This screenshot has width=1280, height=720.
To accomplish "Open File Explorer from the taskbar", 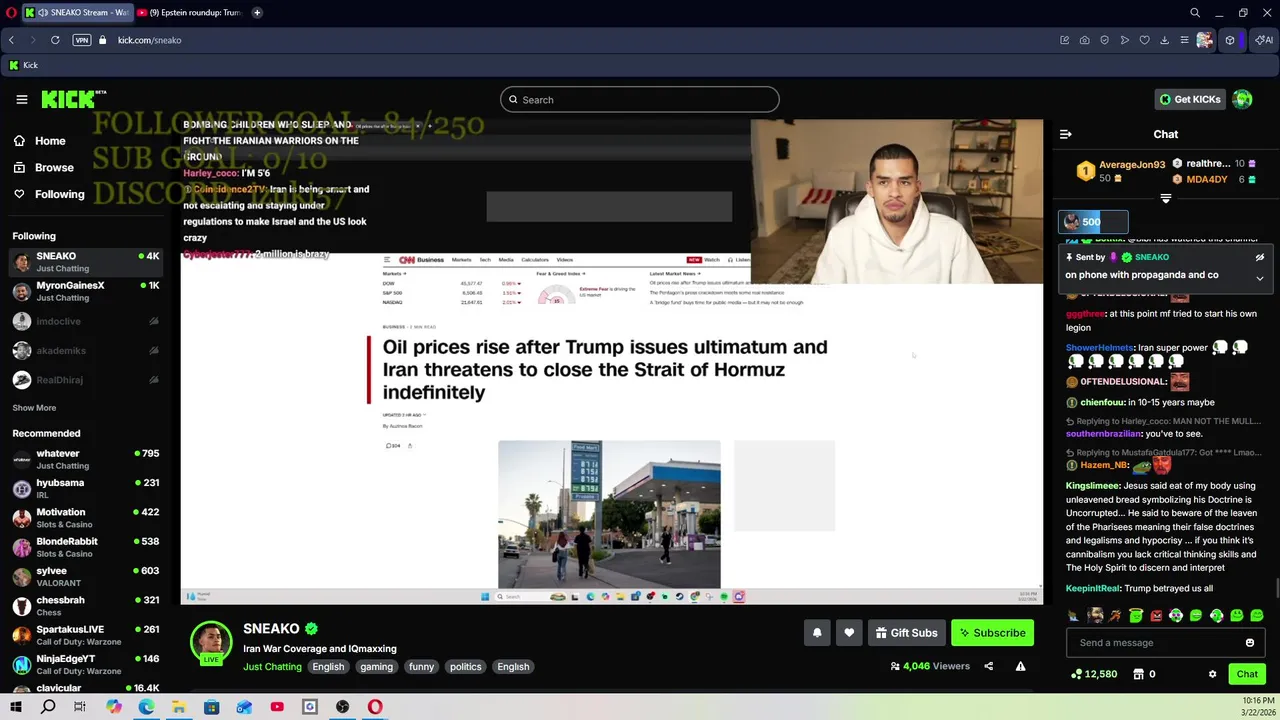I will click(178, 707).
